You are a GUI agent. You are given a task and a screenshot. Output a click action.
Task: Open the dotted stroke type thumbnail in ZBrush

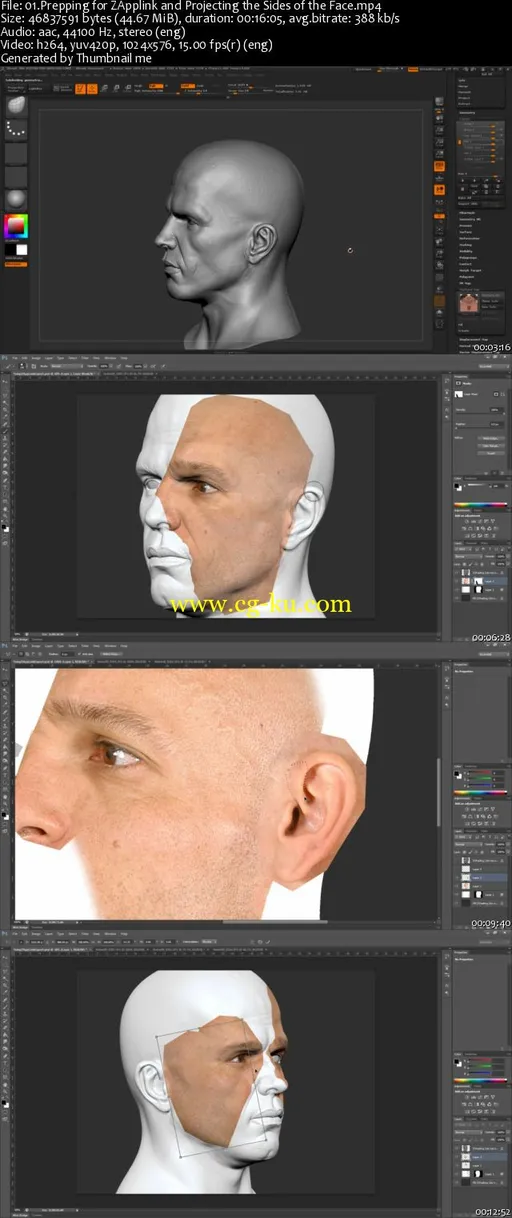tap(16, 130)
